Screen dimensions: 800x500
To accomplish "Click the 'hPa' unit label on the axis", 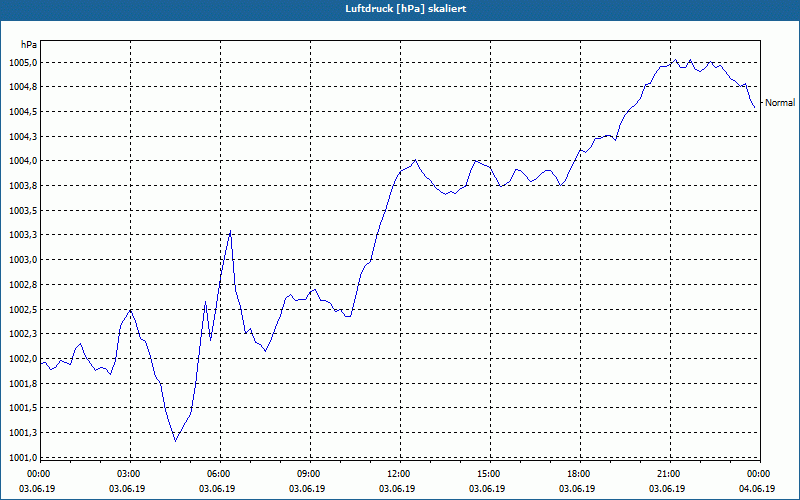I will (29, 45).
